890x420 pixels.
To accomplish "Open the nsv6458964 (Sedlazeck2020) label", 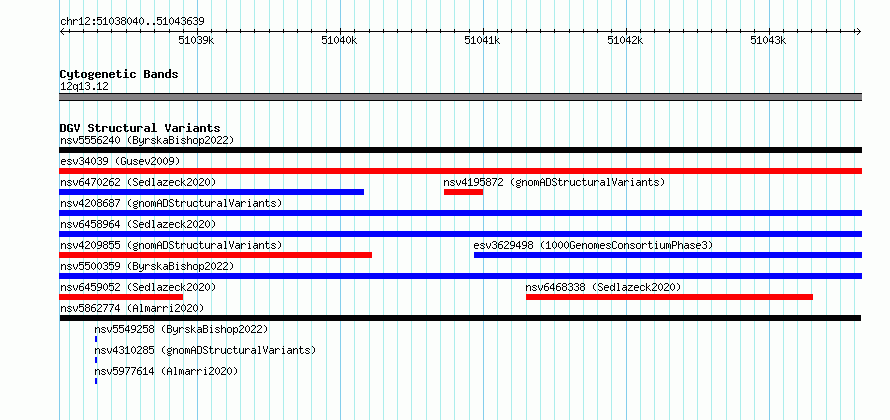I will click(138, 224).
